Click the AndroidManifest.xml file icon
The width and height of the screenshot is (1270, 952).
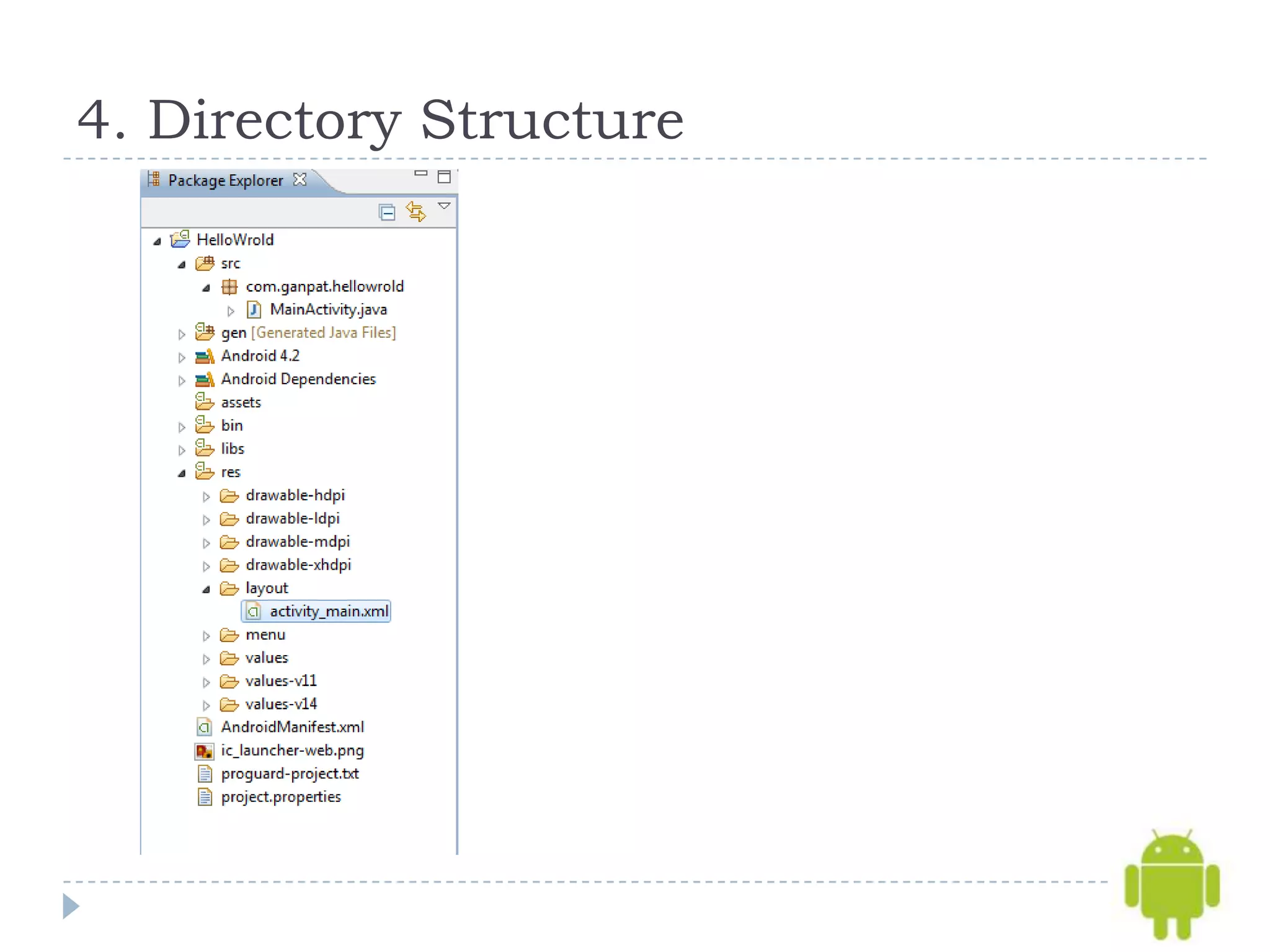click(205, 727)
